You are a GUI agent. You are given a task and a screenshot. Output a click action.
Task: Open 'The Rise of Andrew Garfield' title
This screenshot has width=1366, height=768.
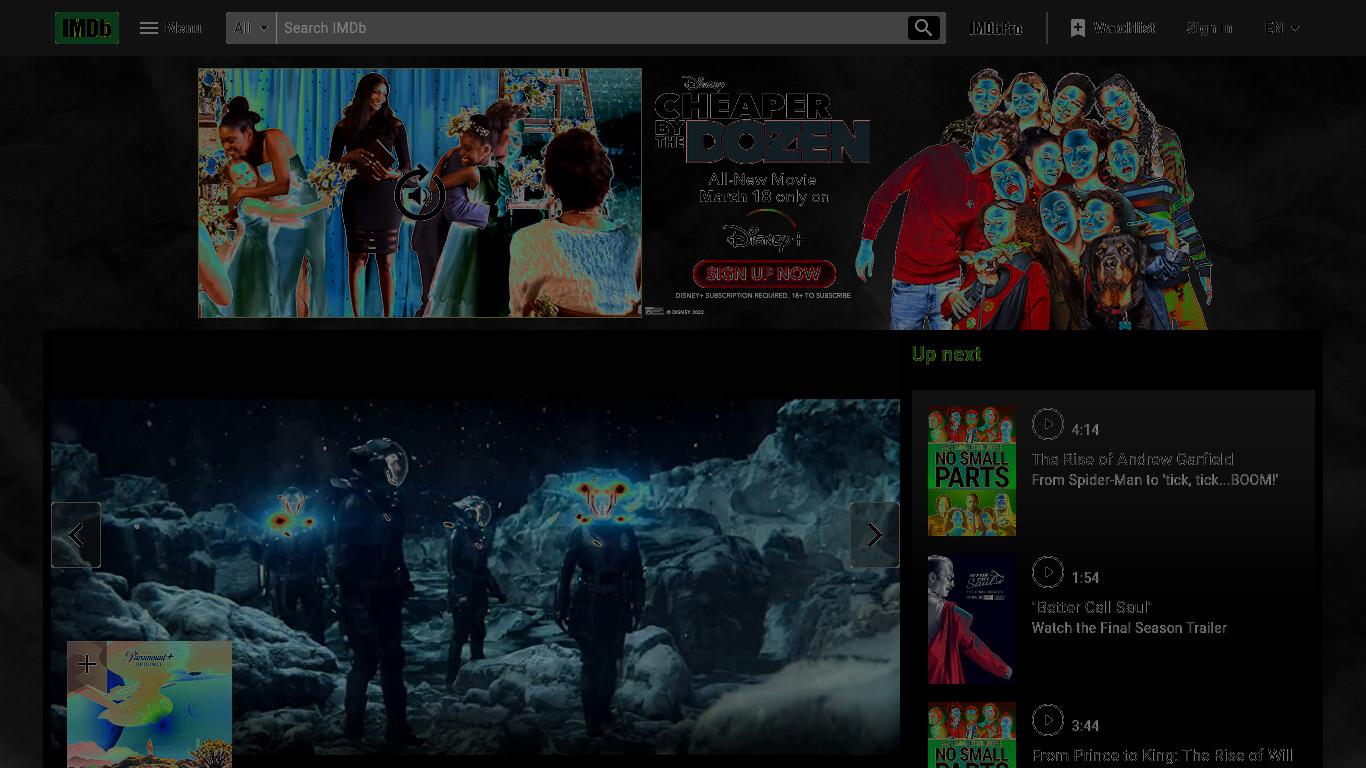(1132, 459)
